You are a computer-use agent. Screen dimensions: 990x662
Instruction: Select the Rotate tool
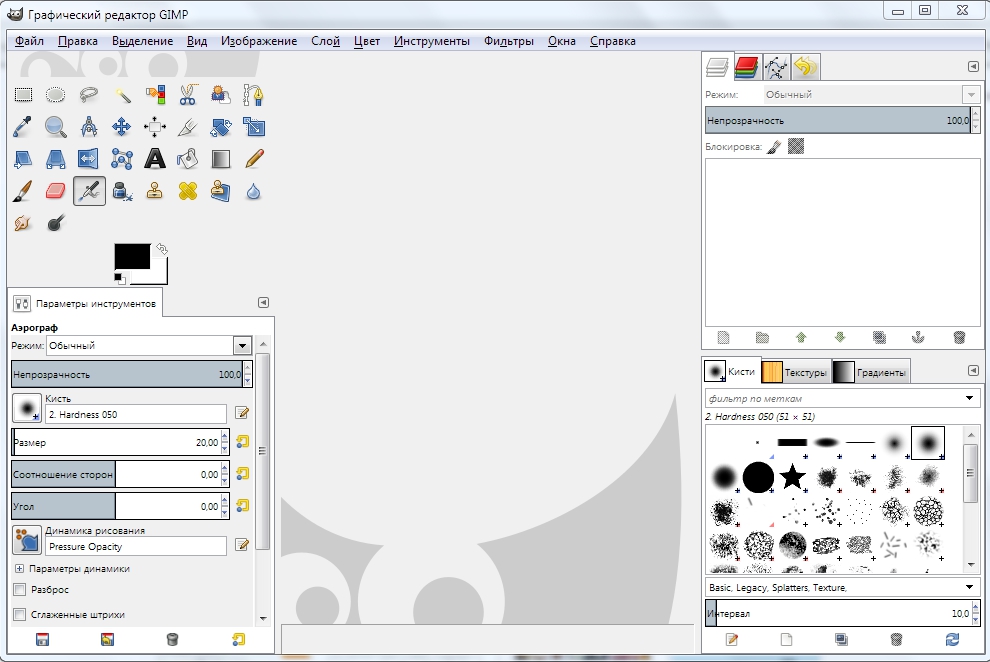220,127
